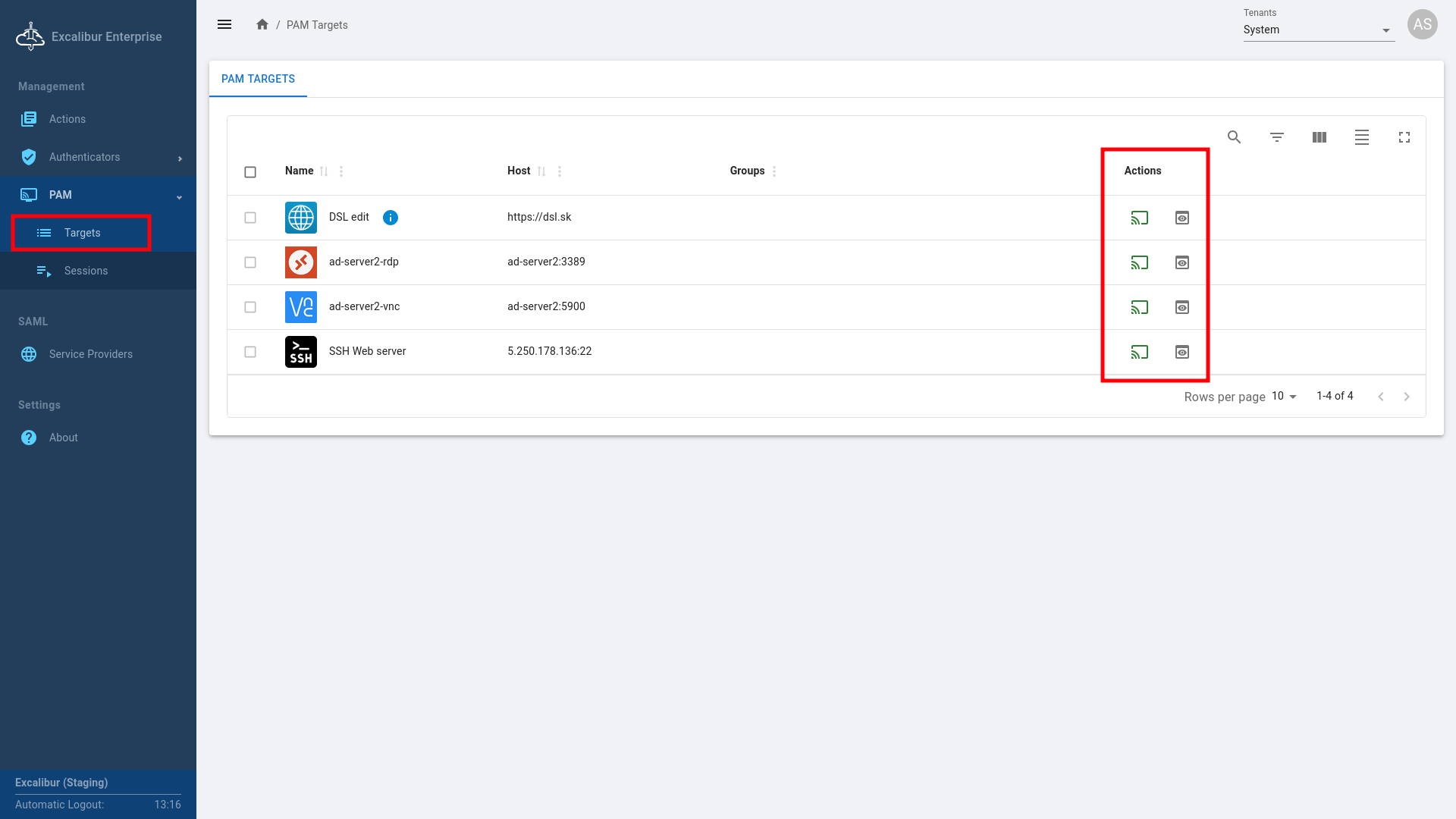Image resolution: width=1456 pixels, height=819 pixels.
Task: Open the Tenants System dropdown
Action: coord(1318,30)
